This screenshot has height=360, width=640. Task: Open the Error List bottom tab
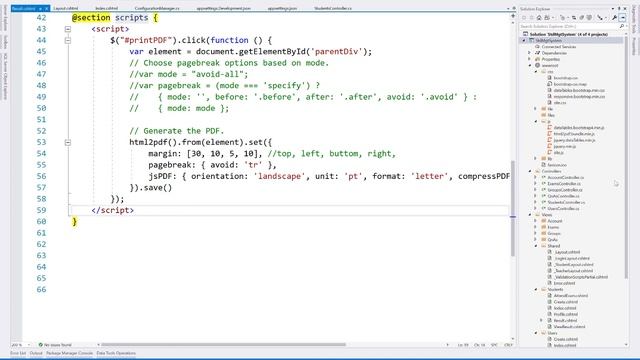tap(18, 353)
